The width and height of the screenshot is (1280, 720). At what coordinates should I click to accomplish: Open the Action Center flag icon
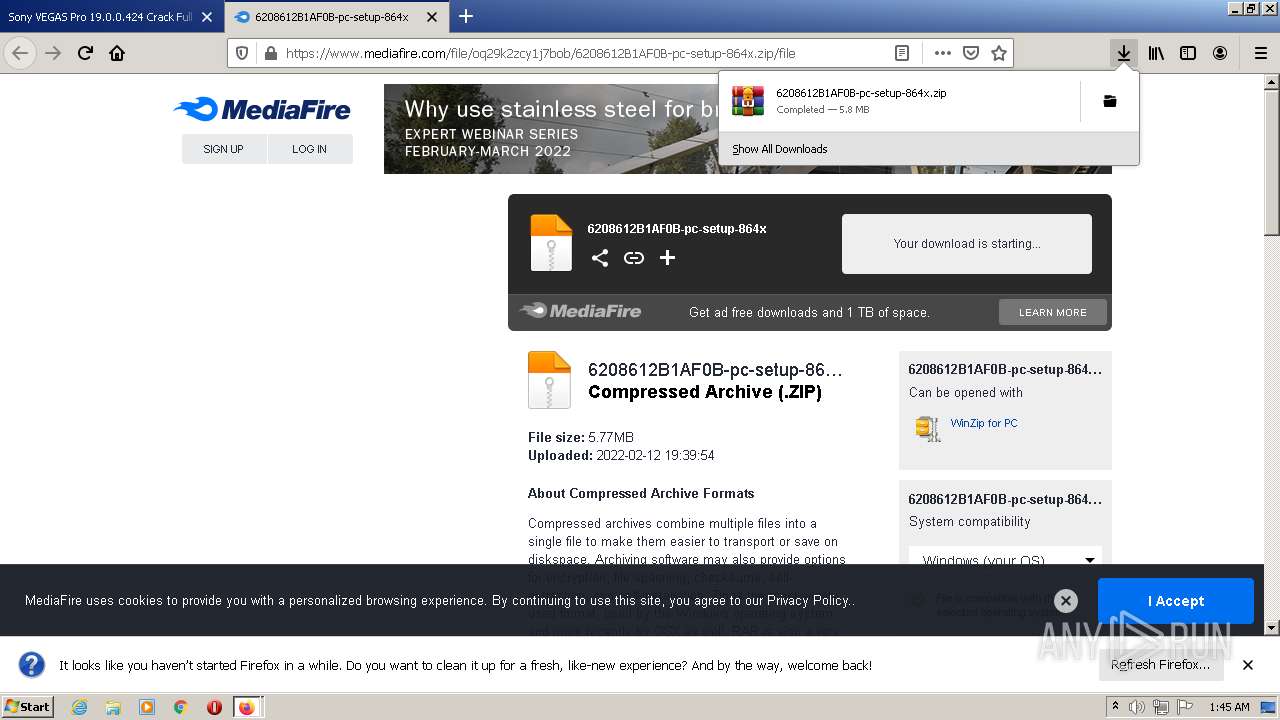point(1184,707)
